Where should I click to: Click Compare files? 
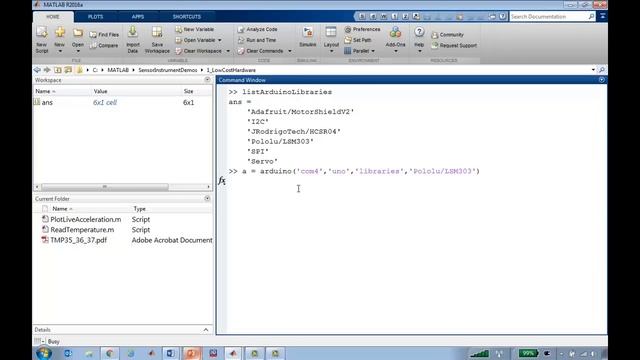[x=104, y=46]
